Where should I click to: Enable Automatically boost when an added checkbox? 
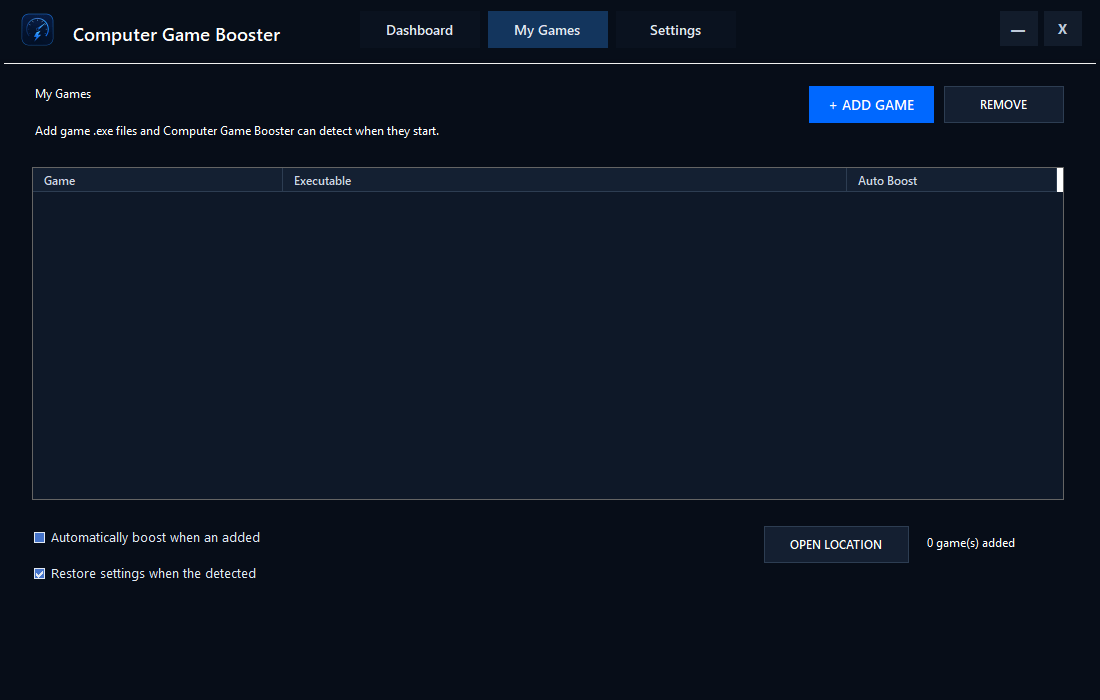(40, 538)
